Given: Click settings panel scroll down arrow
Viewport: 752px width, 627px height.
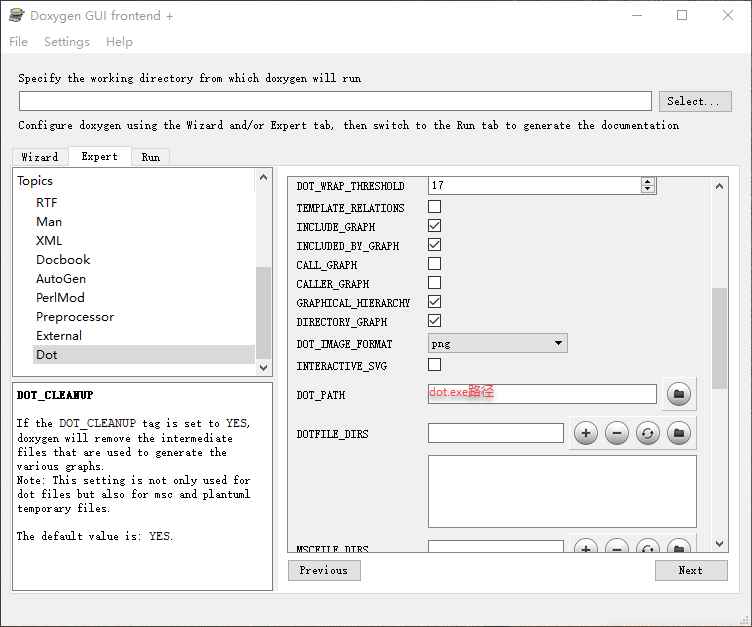Looking at the screenshot, I should 719,544.
